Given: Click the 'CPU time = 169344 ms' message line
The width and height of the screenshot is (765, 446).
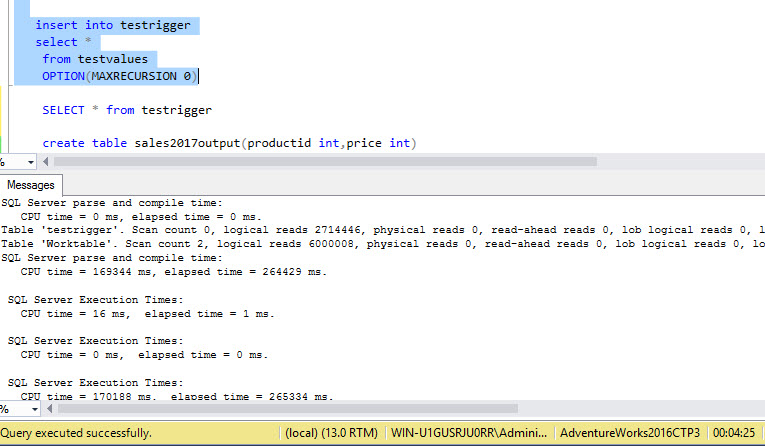Looking at the screenshot, I should [174, 272].
